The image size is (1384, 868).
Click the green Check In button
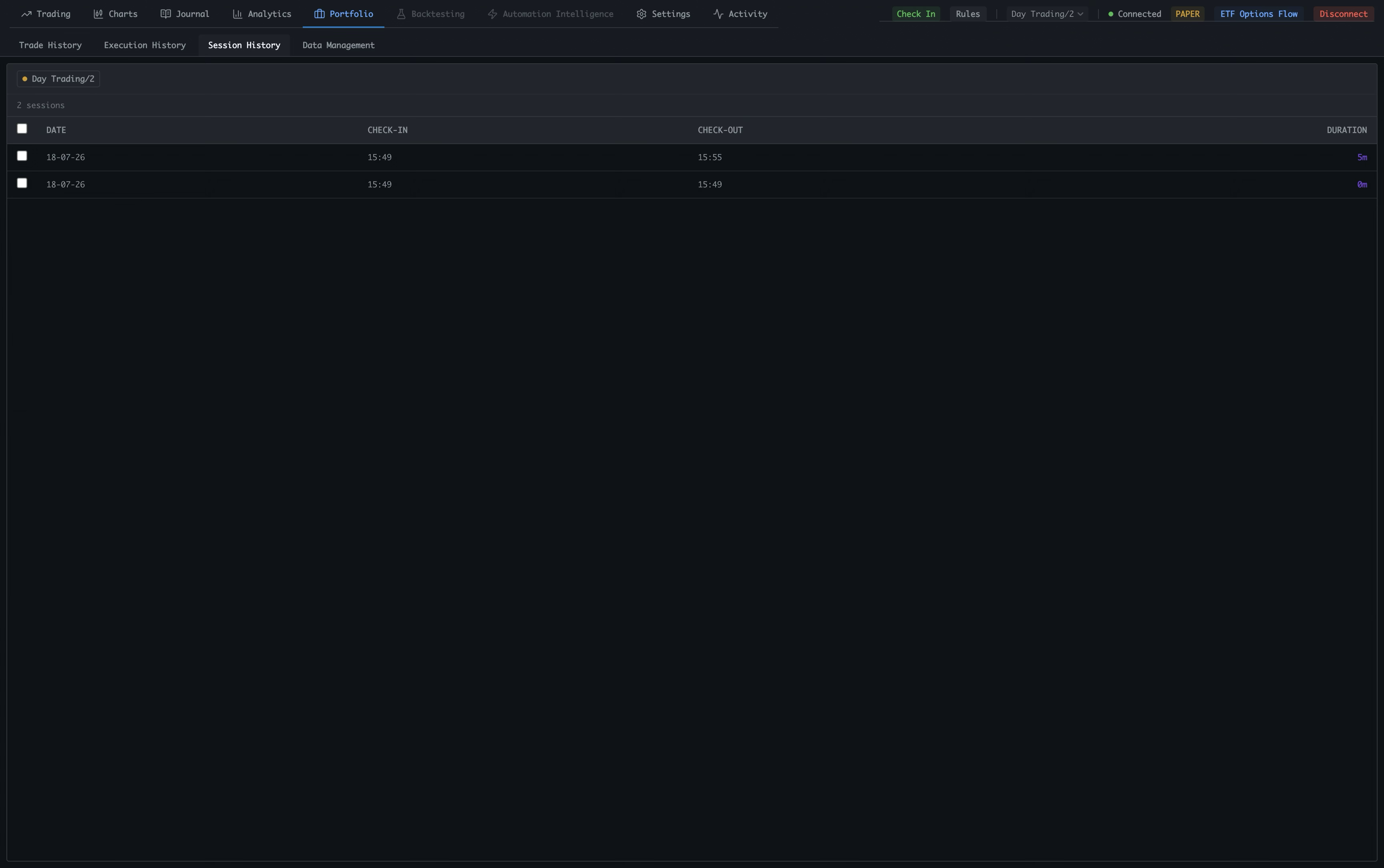pos(915,14)
